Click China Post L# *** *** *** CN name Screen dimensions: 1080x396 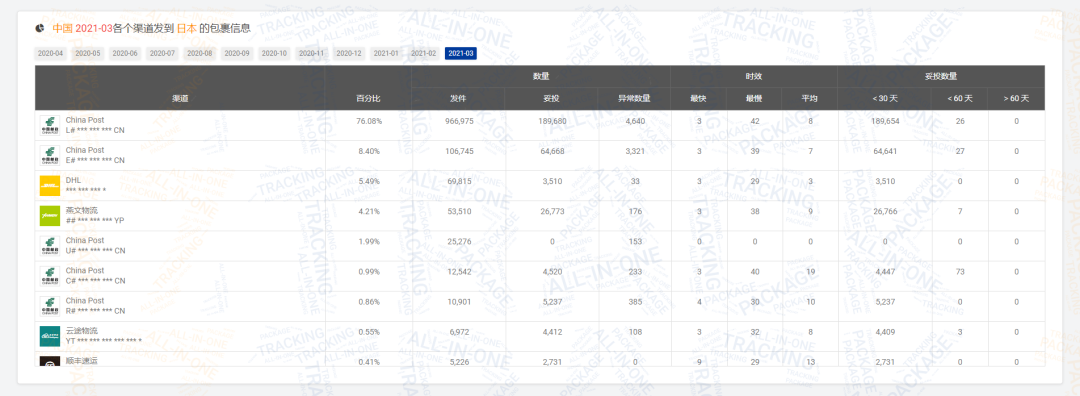95,125
